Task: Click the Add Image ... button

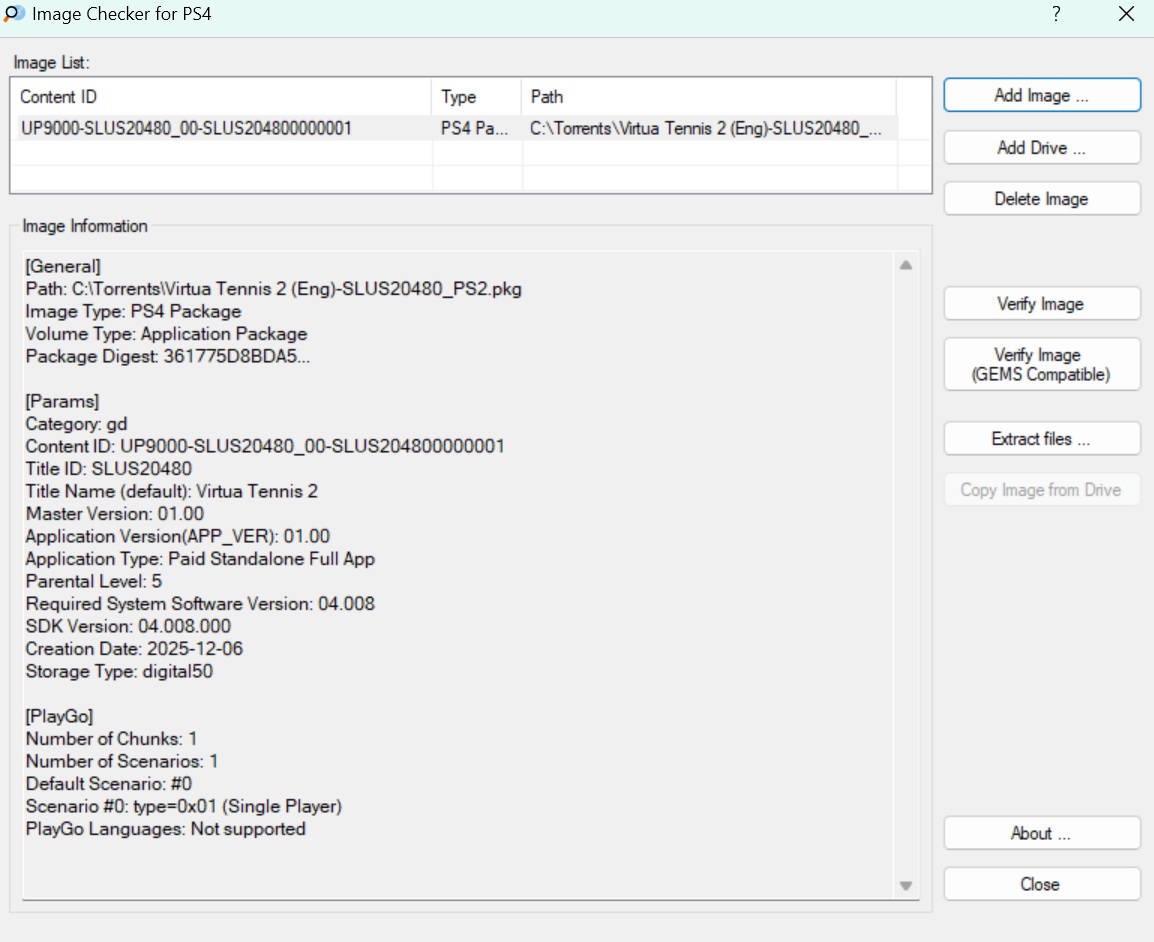Action: 1041,96
